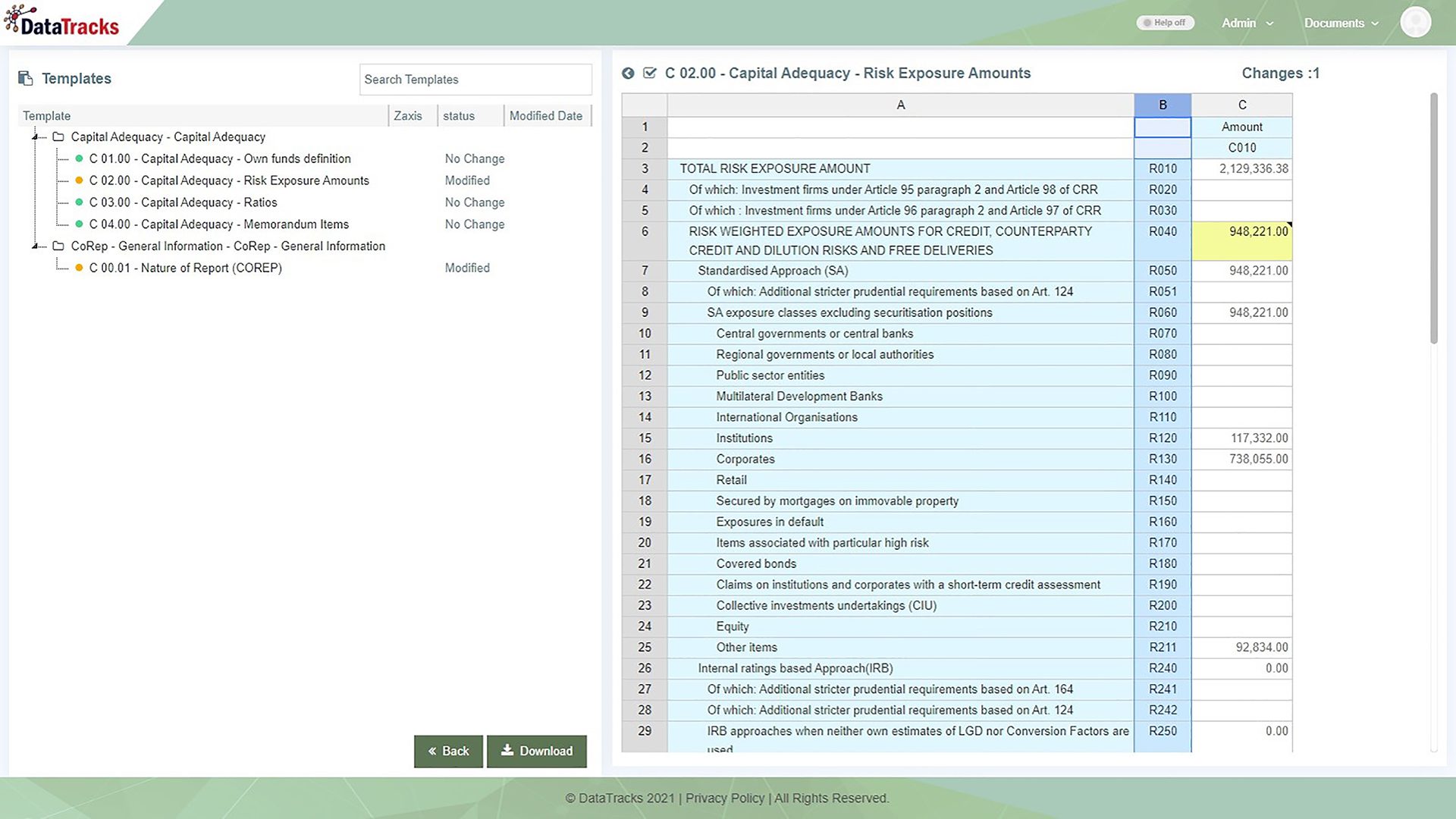The height and width of the screenshot is (819, 1456).
Task: Click the CoRep General Information folder icon
Action: click(58, 246)
